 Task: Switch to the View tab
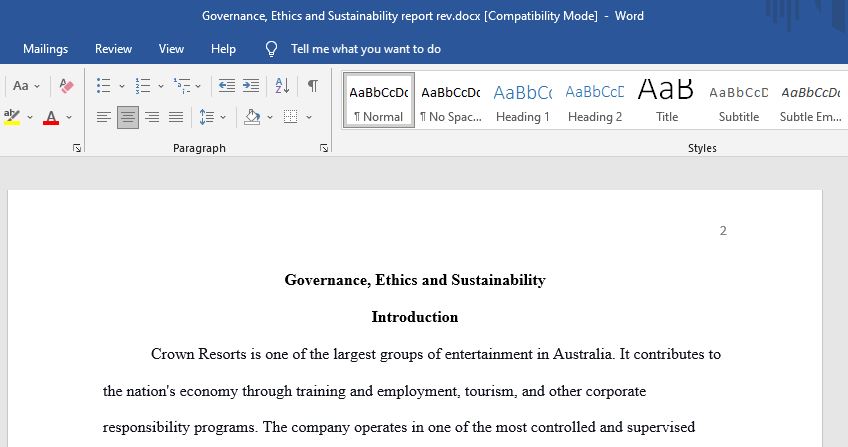click(x=171, y=49)
